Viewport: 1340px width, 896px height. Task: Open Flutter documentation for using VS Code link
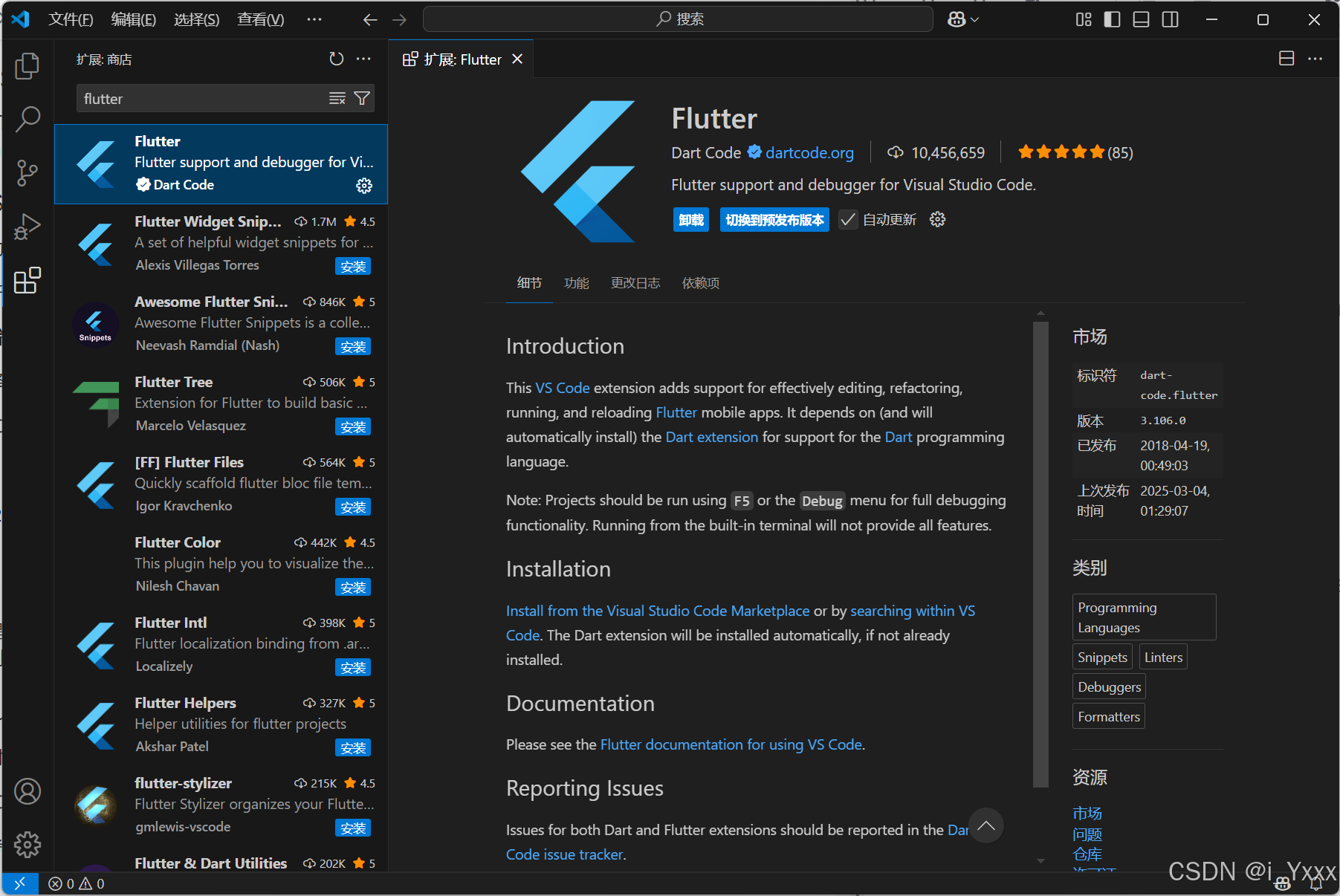pos(731,744)
